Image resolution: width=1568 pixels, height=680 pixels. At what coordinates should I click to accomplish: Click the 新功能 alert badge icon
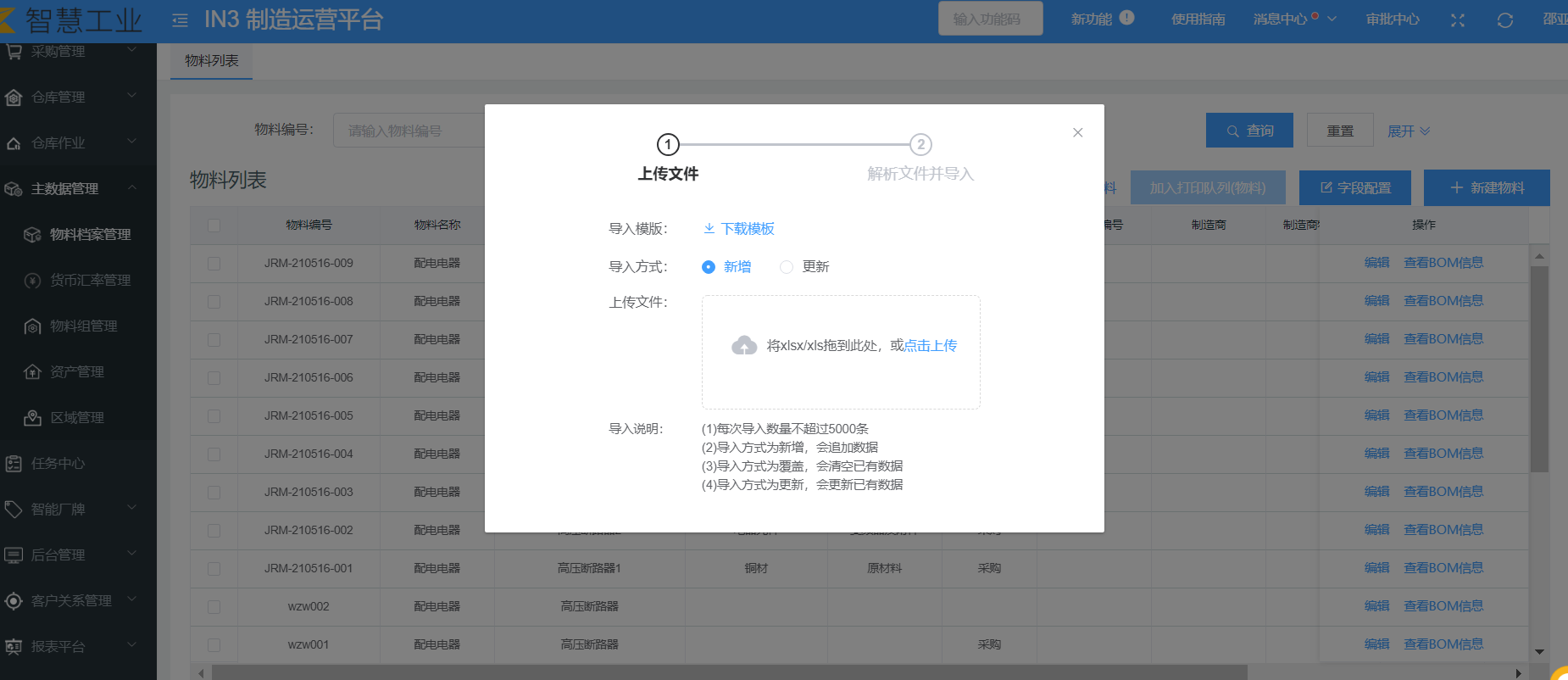[1126, 18]
